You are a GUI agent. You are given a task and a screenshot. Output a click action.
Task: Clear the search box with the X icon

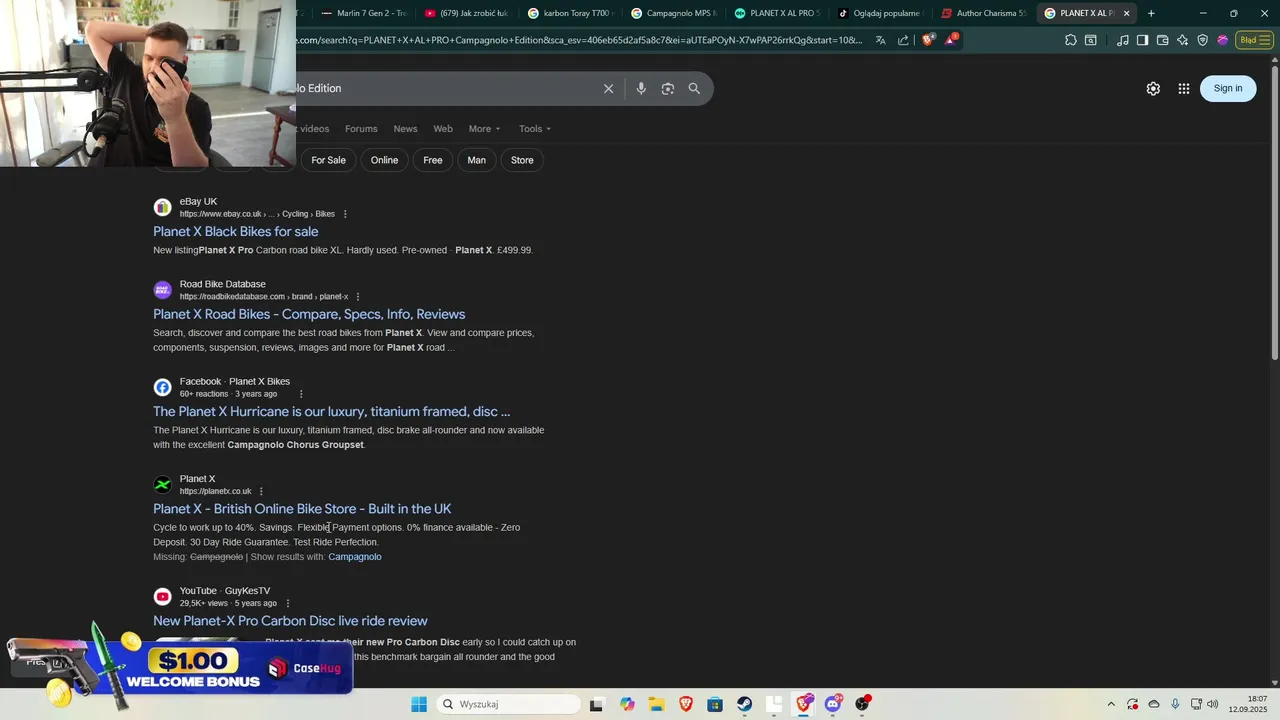coord(608,88)
